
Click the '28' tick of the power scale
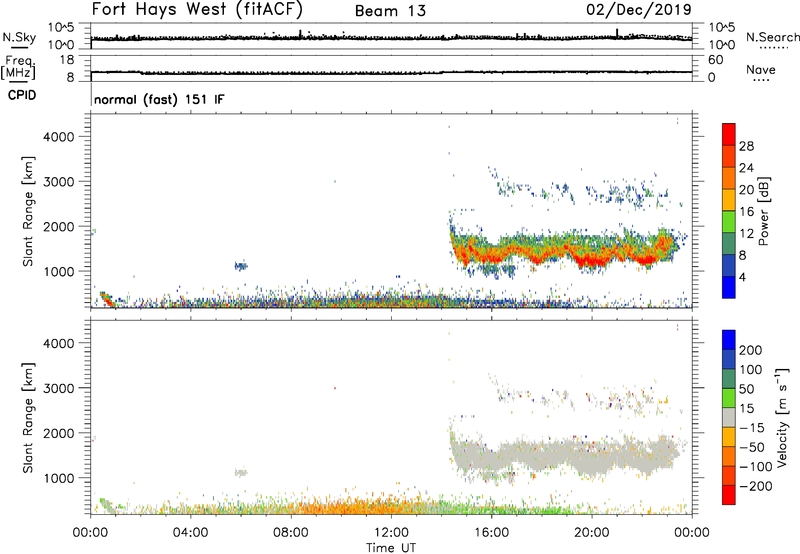(746, 146)
